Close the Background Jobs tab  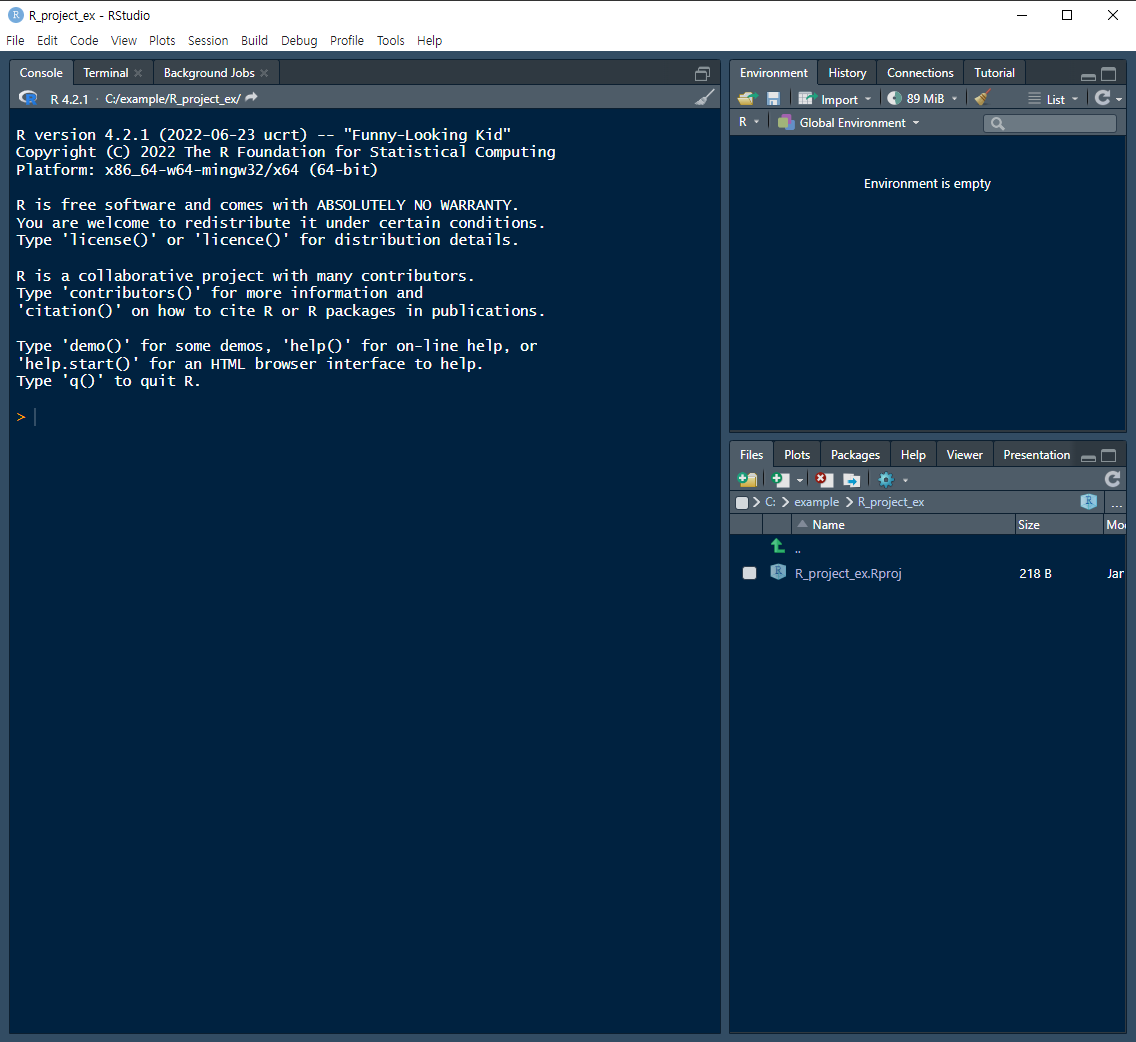click(264, 73)
